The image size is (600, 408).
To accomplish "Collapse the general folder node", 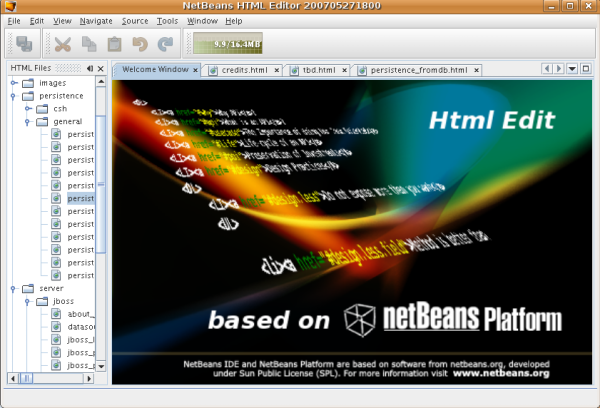I will (x=28, y=122).
